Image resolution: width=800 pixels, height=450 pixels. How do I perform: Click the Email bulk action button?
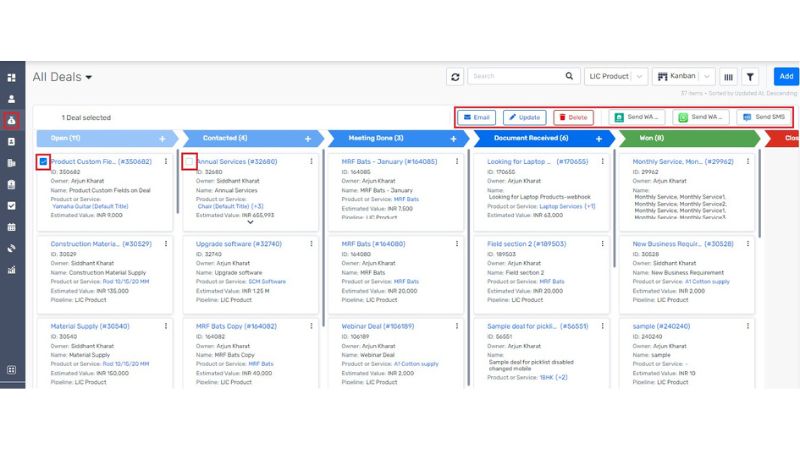[476, 117]
